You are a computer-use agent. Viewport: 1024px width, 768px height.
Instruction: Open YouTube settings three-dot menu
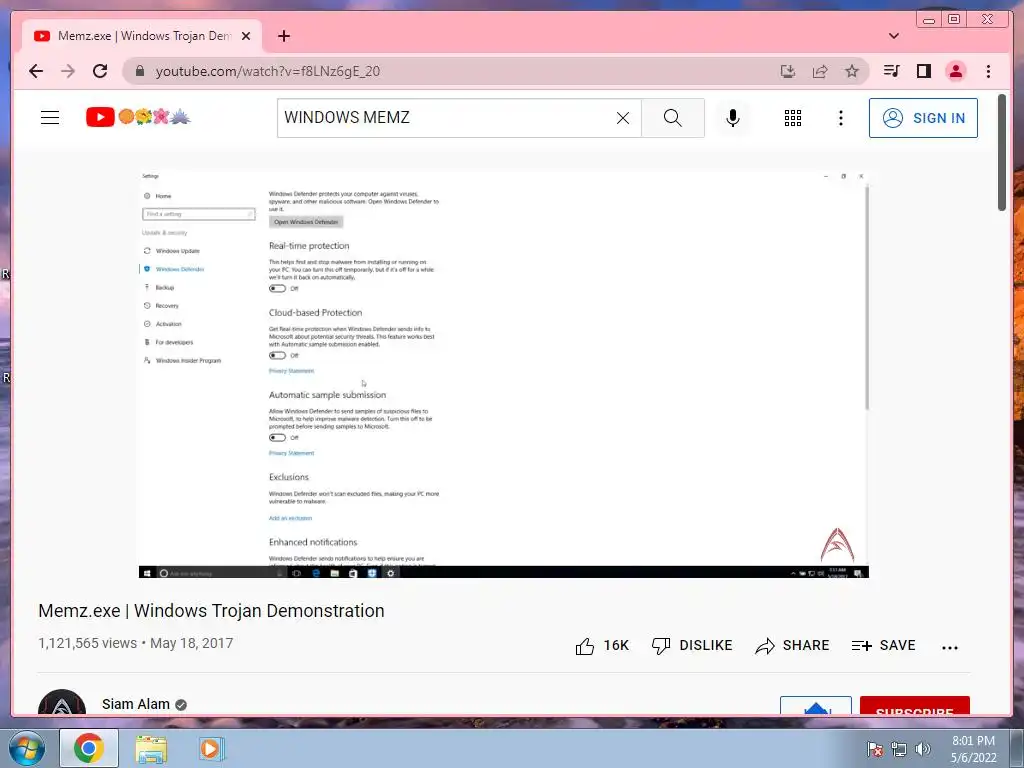pyautogui.click(x=840, y=118)
